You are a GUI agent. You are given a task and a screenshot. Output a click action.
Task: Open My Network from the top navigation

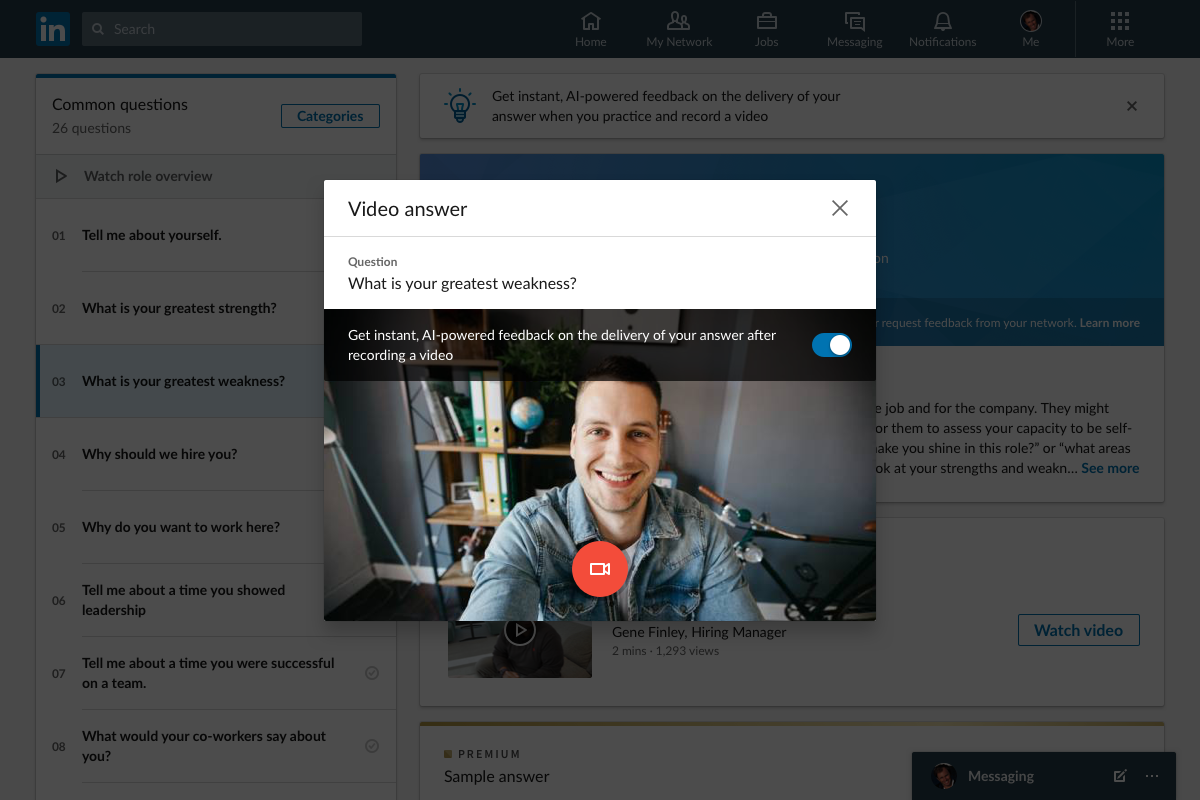(679, 28)
